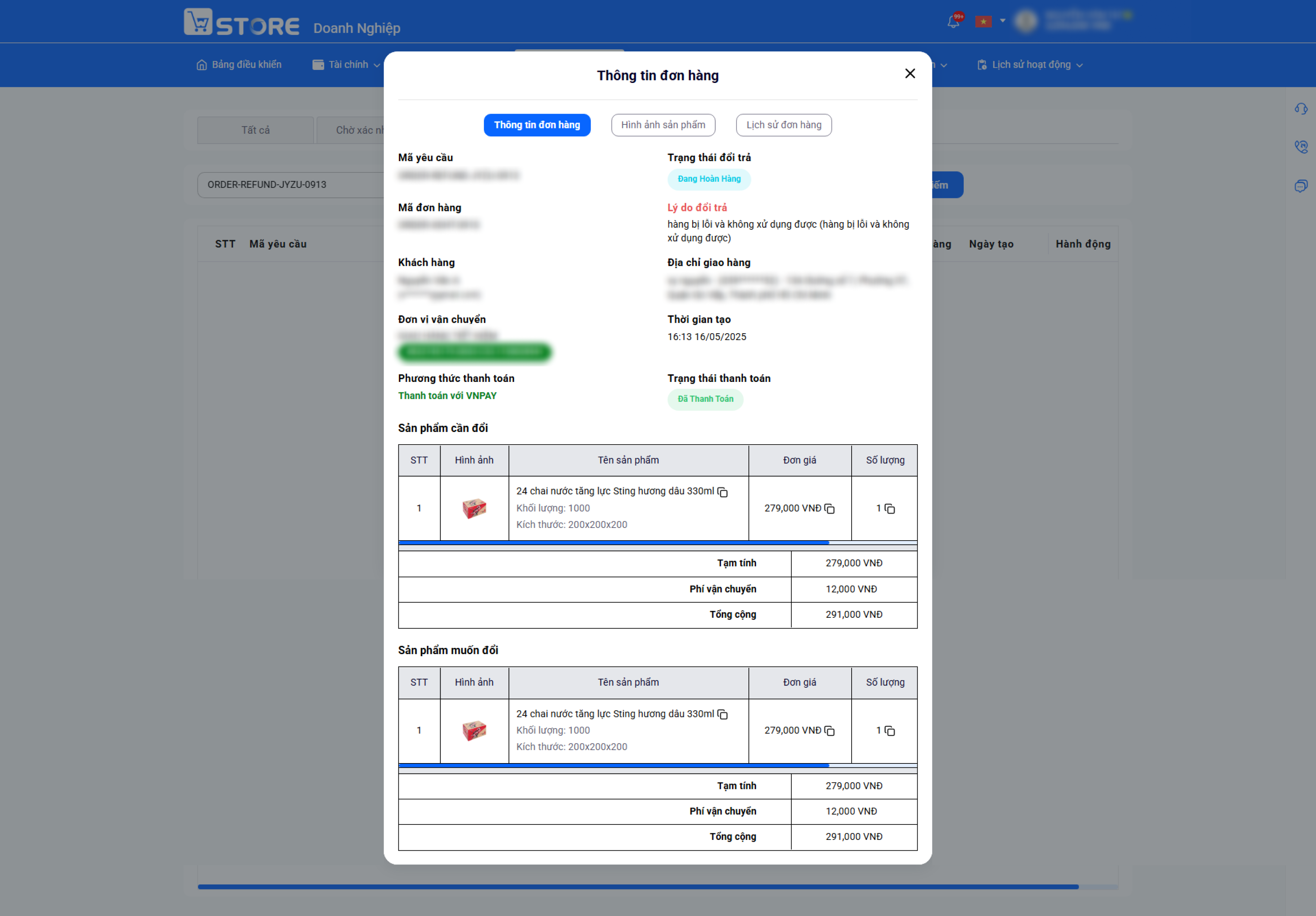The height and width of the screenshot is (916, 1316).
Task: Open the notifications bell
Action: click(953, 22)
